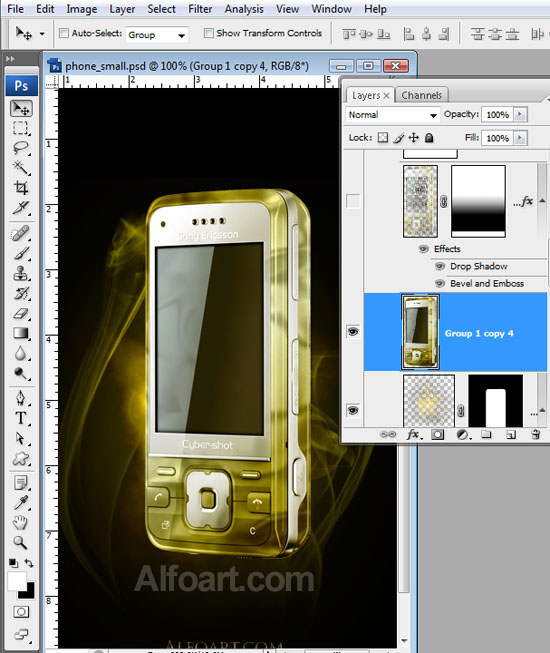
Task: Choose the Notes tool
Action: (20, 483)
